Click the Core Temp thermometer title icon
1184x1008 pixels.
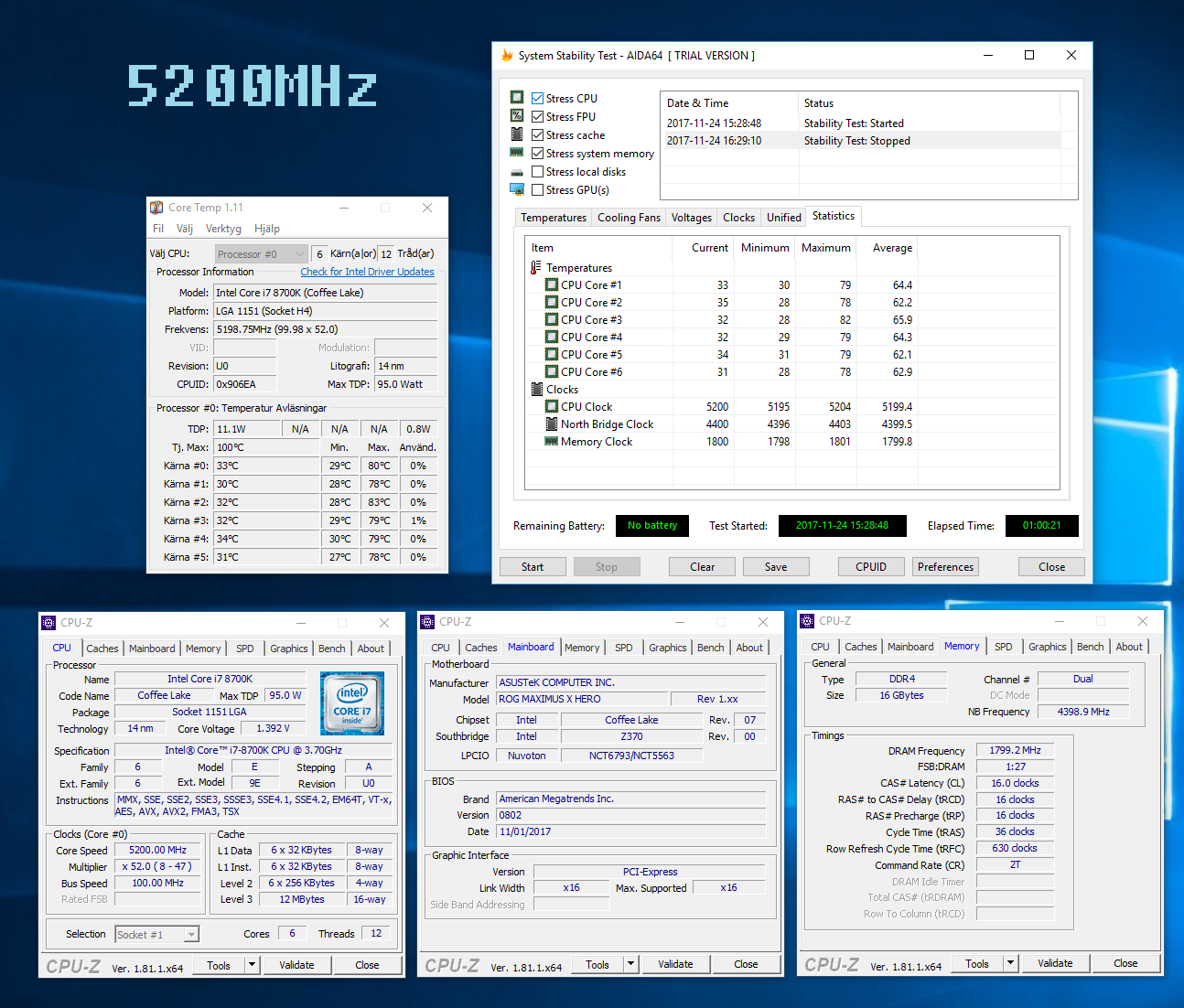156,208
